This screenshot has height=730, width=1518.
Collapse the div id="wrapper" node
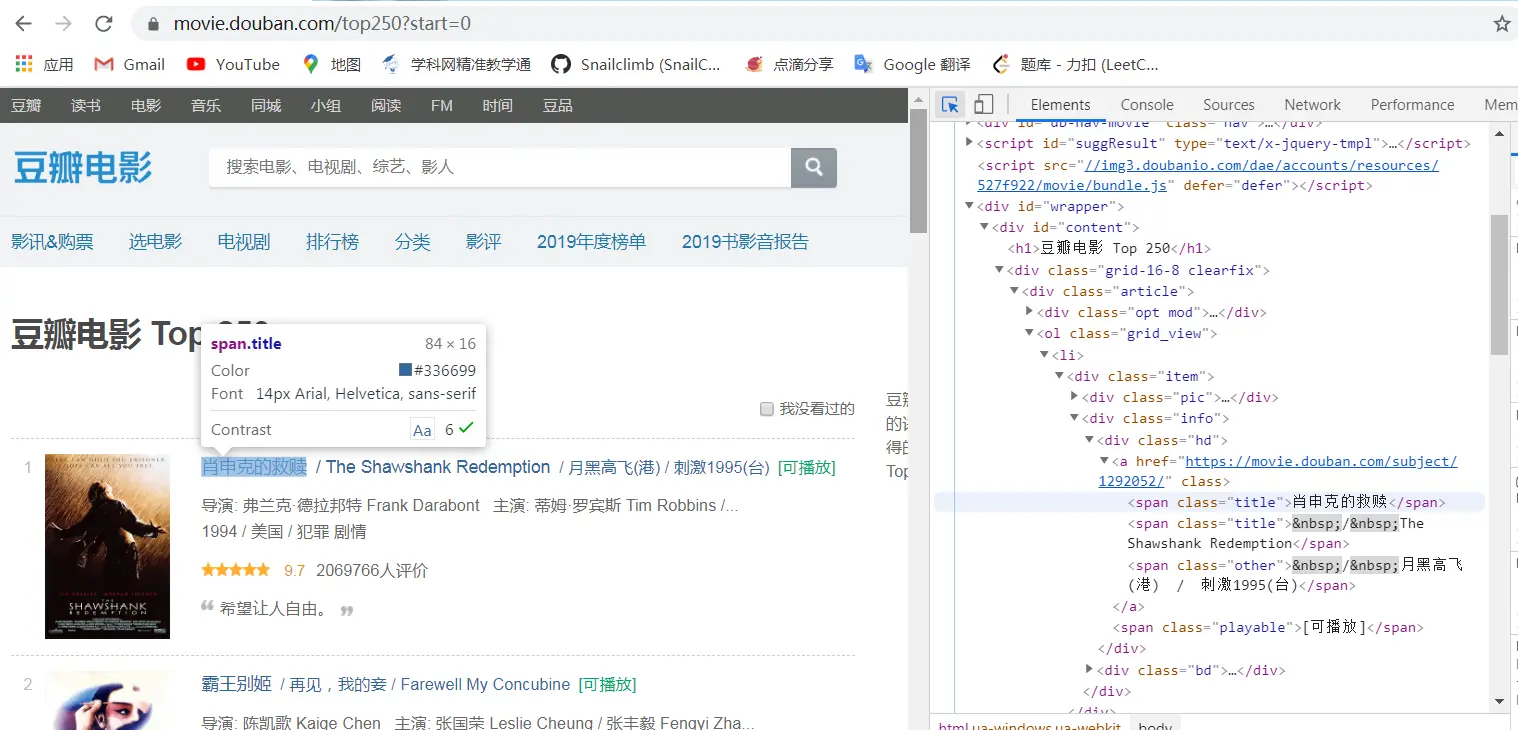(x=968, y=206)
